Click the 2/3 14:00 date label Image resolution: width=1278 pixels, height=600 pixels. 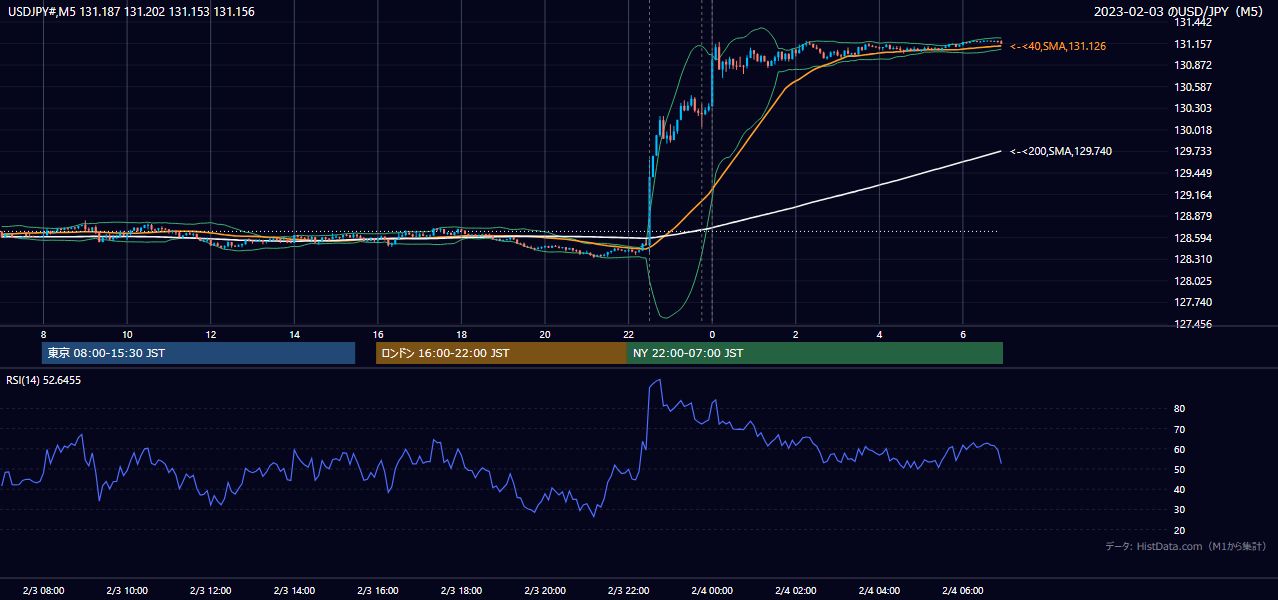pyautogui.click(x=294, y=591)
